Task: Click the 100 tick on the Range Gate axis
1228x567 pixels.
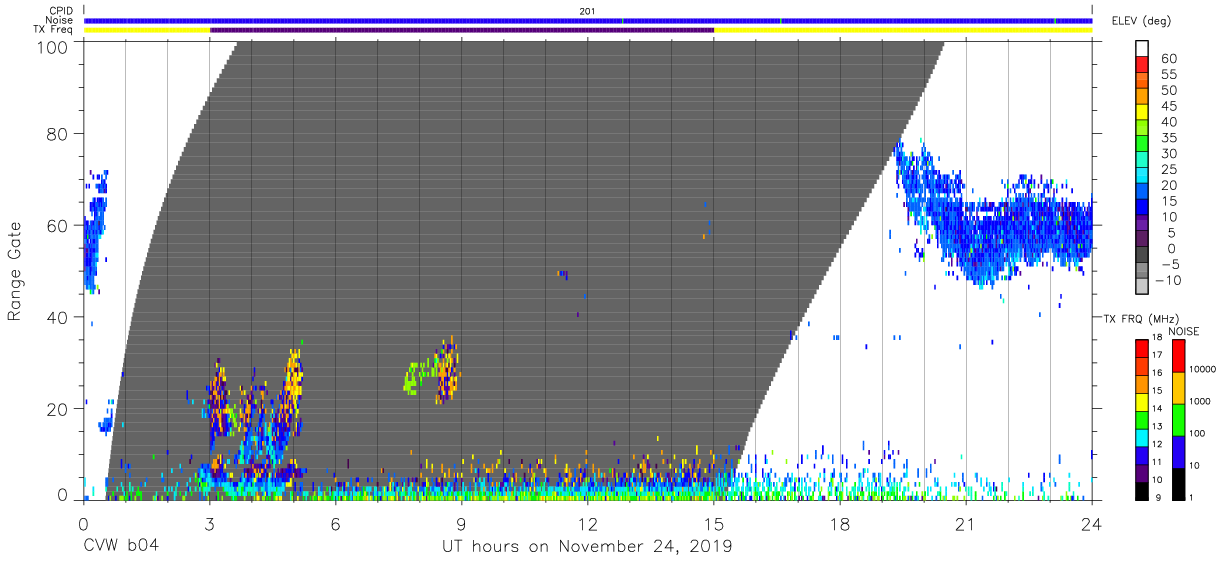Action: 53,46
